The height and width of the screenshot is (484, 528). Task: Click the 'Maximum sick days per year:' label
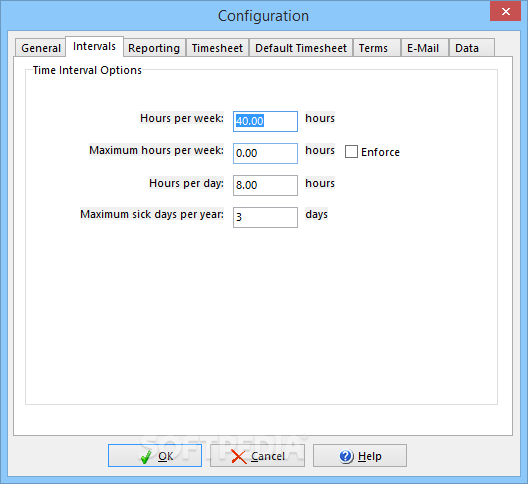coord(152,214)
